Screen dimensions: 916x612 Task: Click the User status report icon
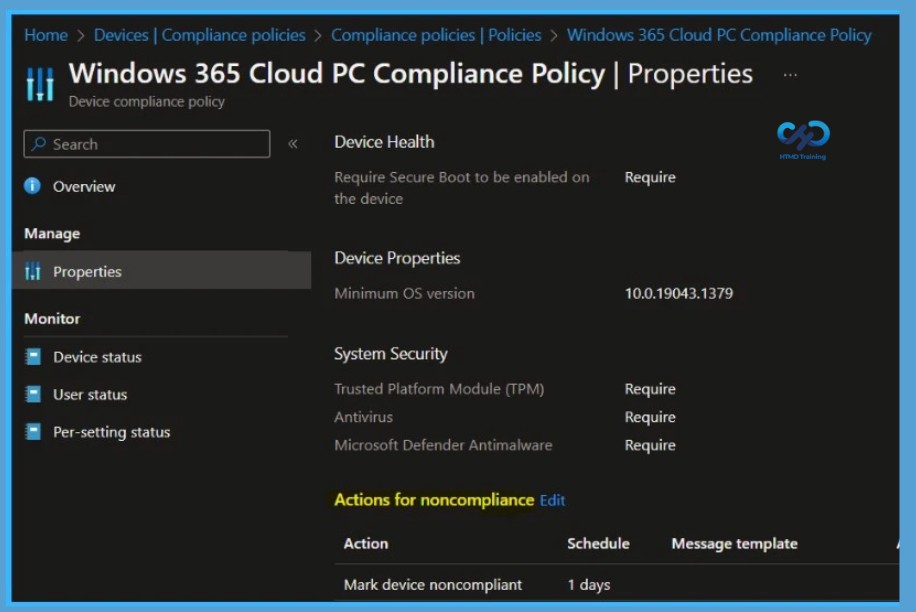(x=33, y=394)
